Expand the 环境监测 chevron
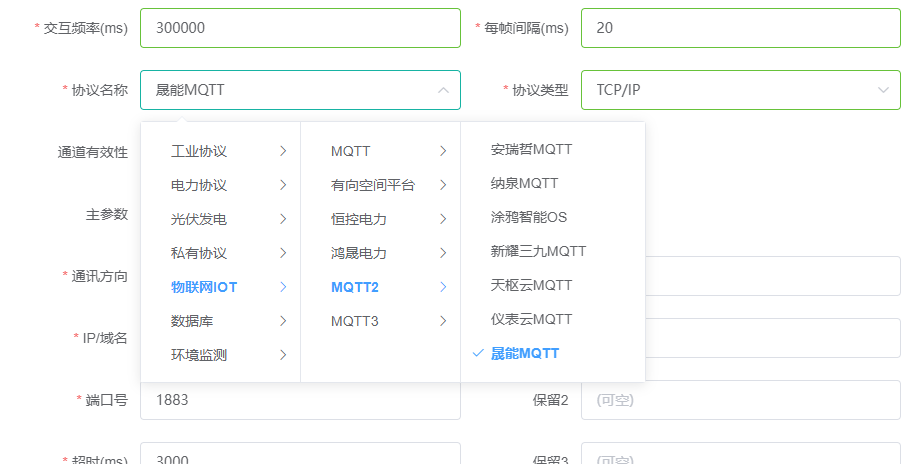The width and height of the screenshot is (917, 473). 283,355
